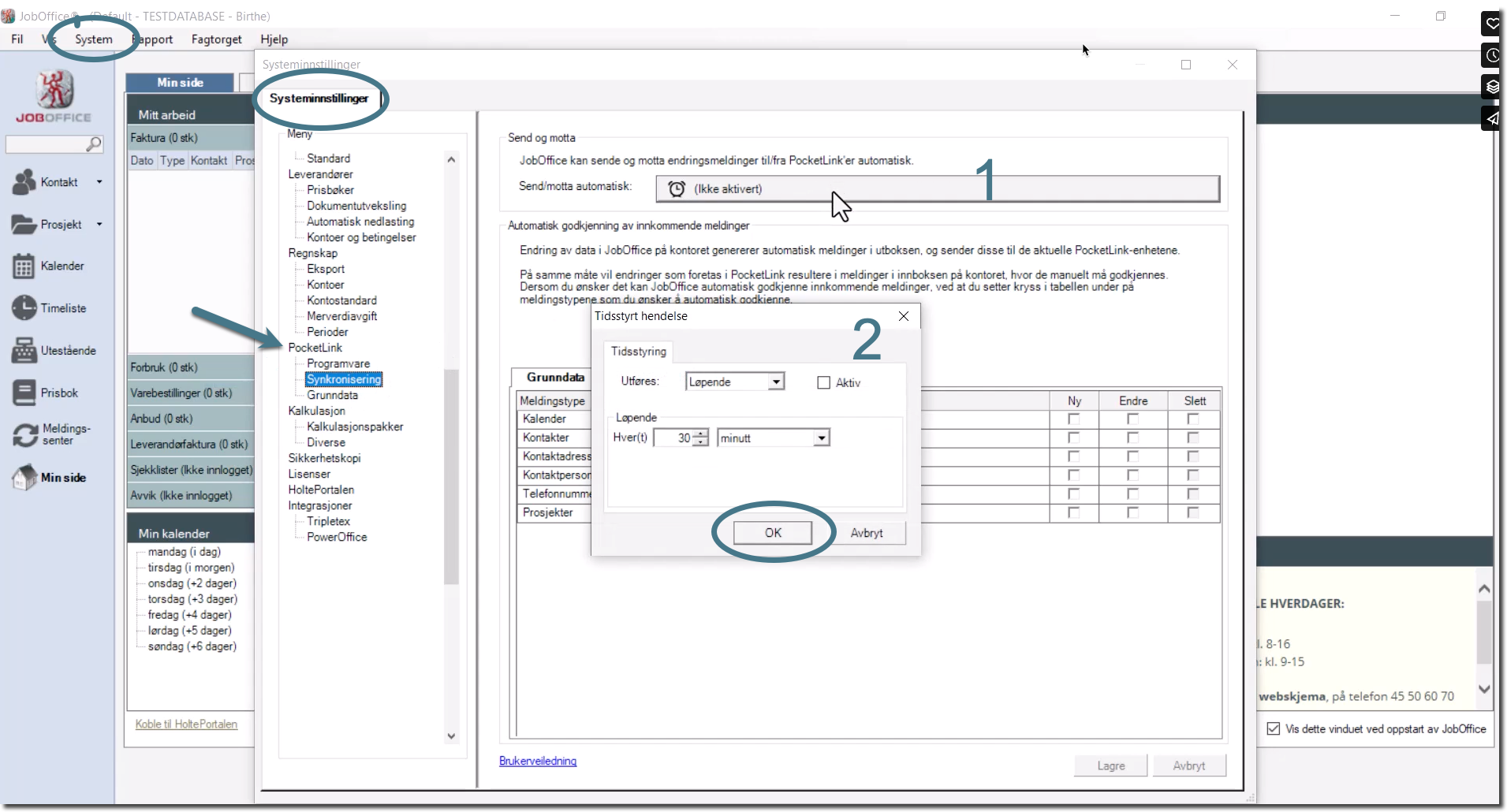Select mandag (i dag) in Min kalender
This screenshot has width=1507, height=812.
pyautogui.click(x=185, y=552)
